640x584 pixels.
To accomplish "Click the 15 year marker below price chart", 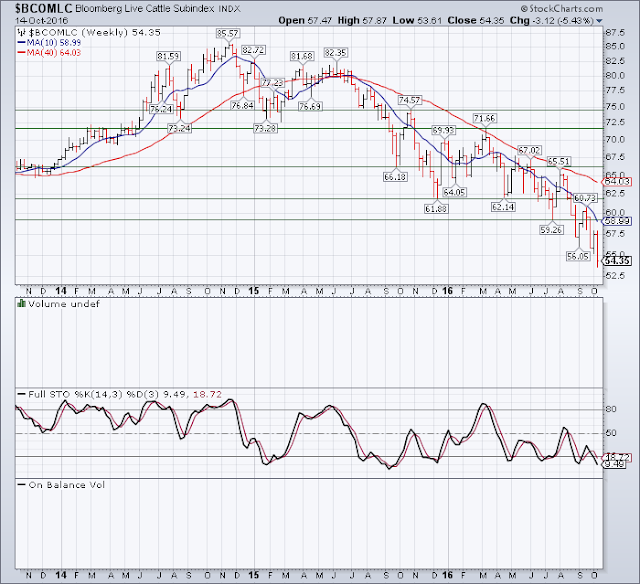I will click(x=254, y=291).
